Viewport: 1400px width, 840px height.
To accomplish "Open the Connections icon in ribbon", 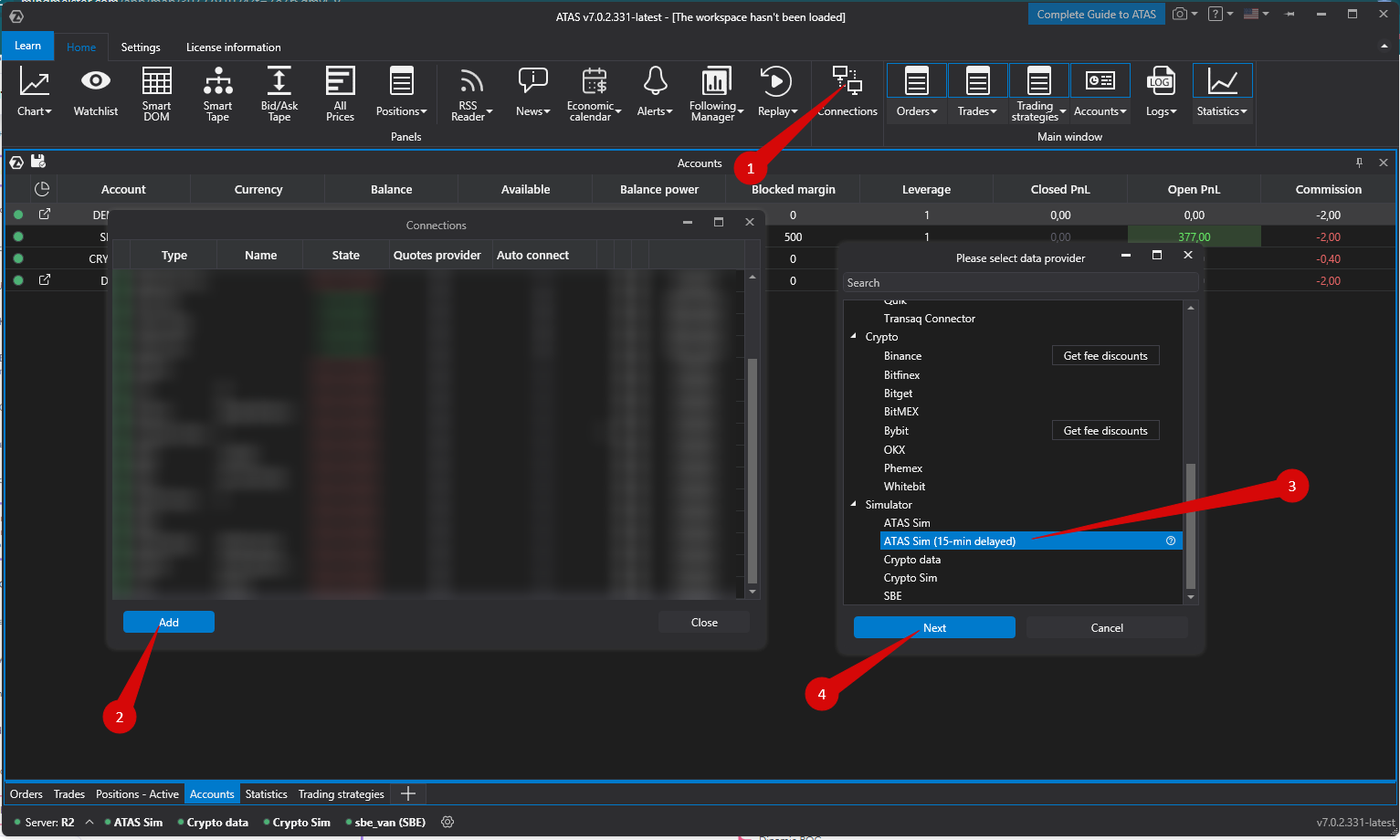I will click(x=847, y=80).
